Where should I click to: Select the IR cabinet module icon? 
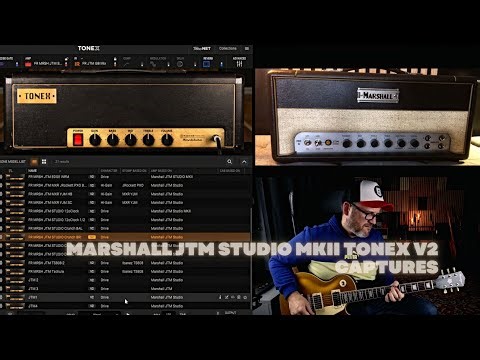pyautogui.click(x=77, y=64)
